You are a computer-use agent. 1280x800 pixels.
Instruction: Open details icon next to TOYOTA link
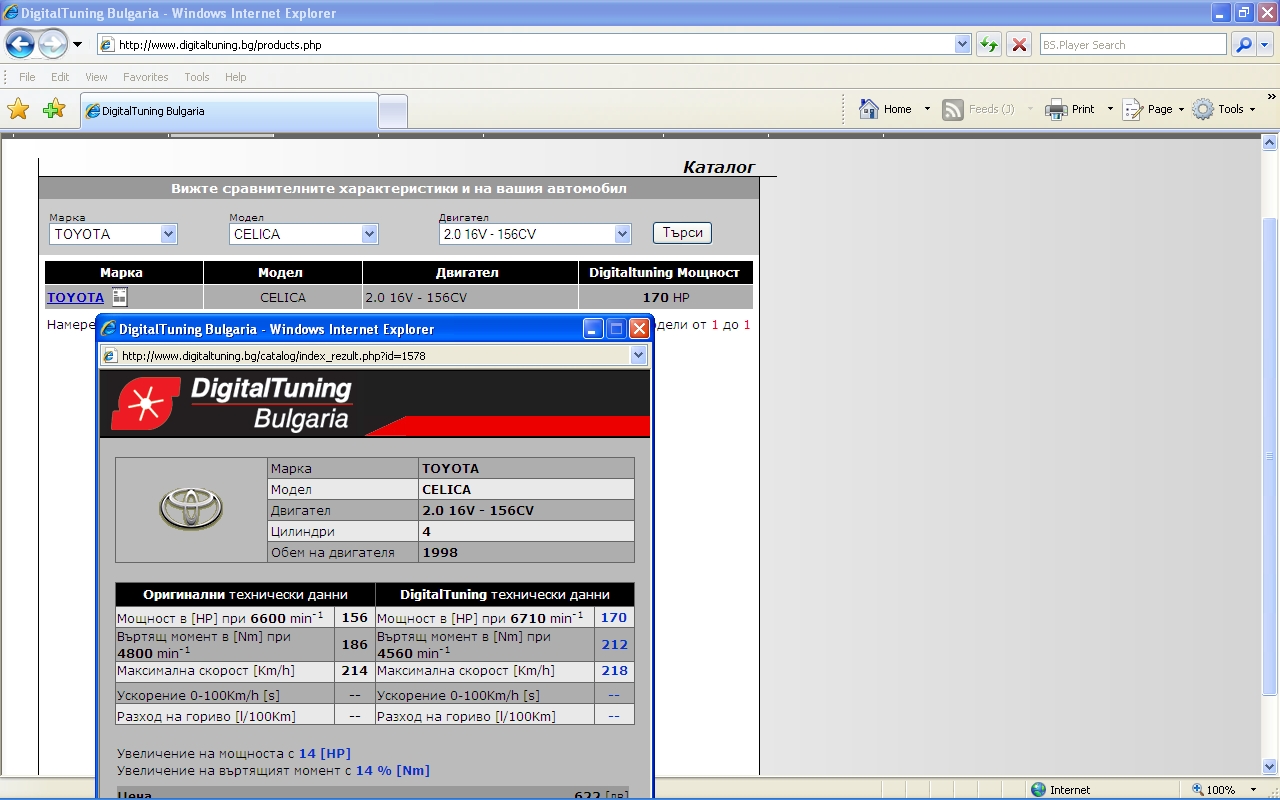(x=119, y=297)
